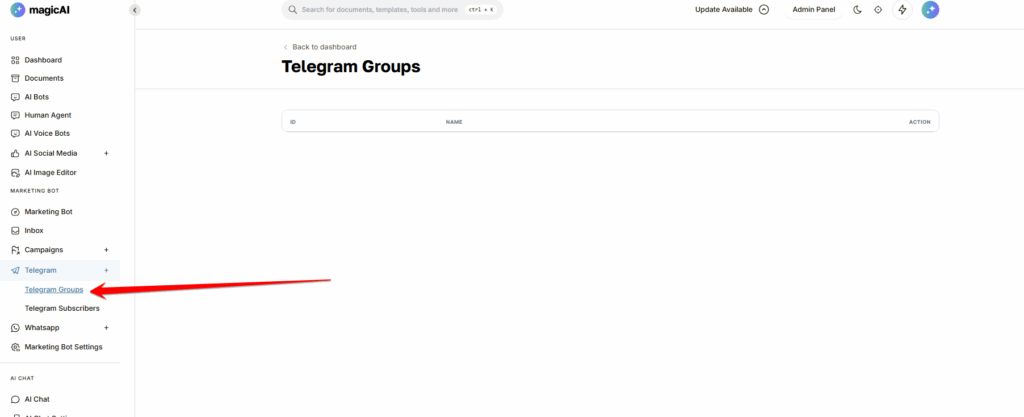Click the search magnifier icon
Viewport: 1024px width, 417px height.
coord(293,10)
